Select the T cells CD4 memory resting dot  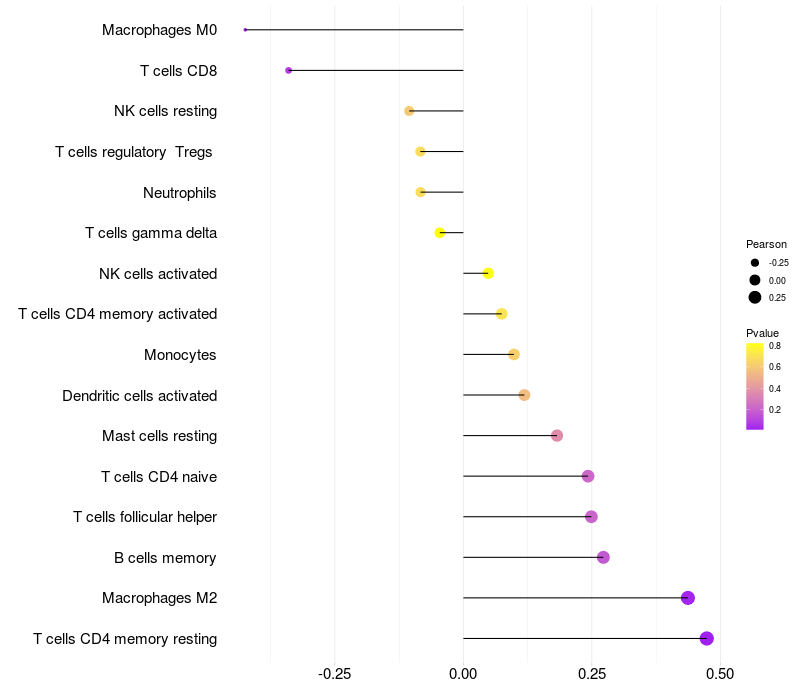click(x=707, y=638)
